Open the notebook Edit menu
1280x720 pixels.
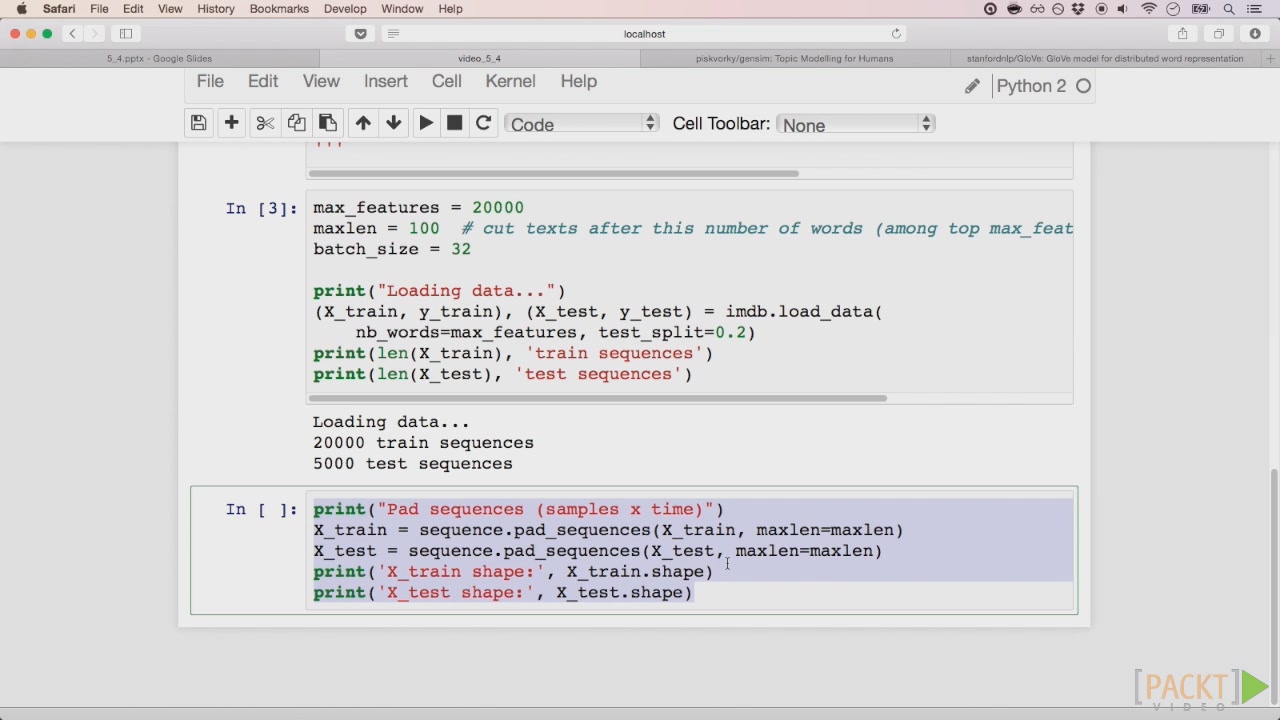click(263, 81)
